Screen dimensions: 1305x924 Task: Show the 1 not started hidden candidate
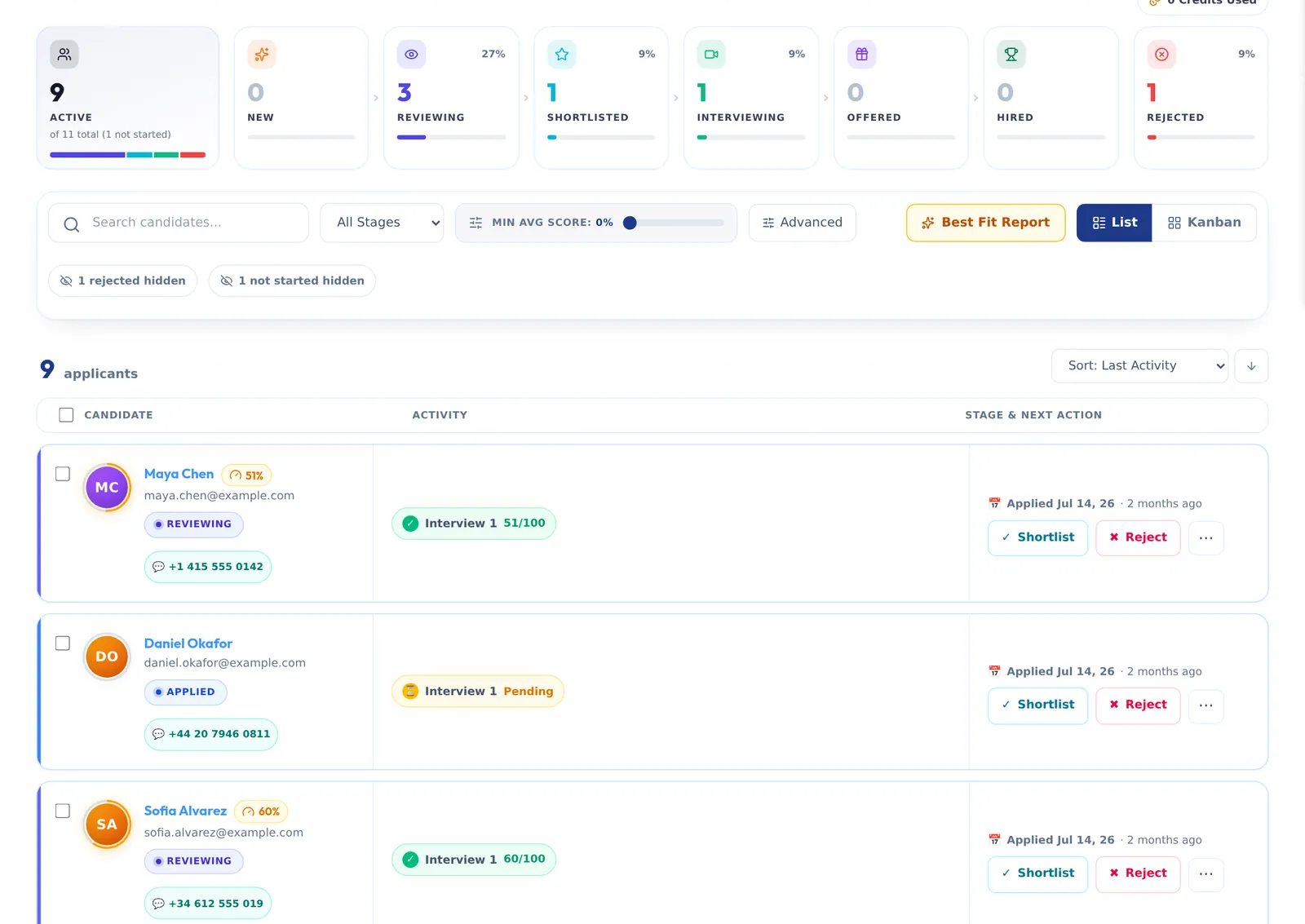[292, 281]
